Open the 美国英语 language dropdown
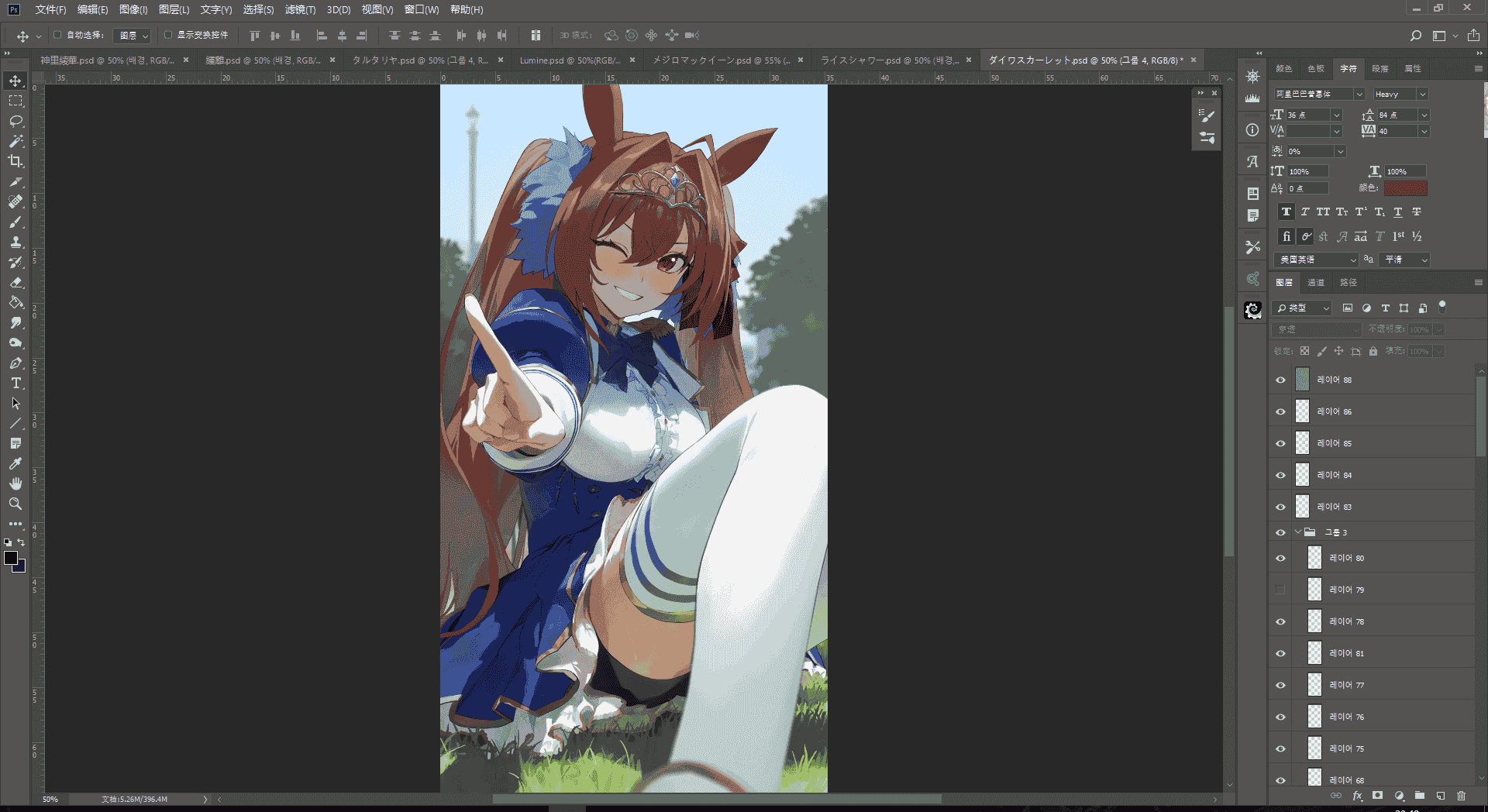The height and width of the screenshot is (812, 1488). [x=1316, y=260]
